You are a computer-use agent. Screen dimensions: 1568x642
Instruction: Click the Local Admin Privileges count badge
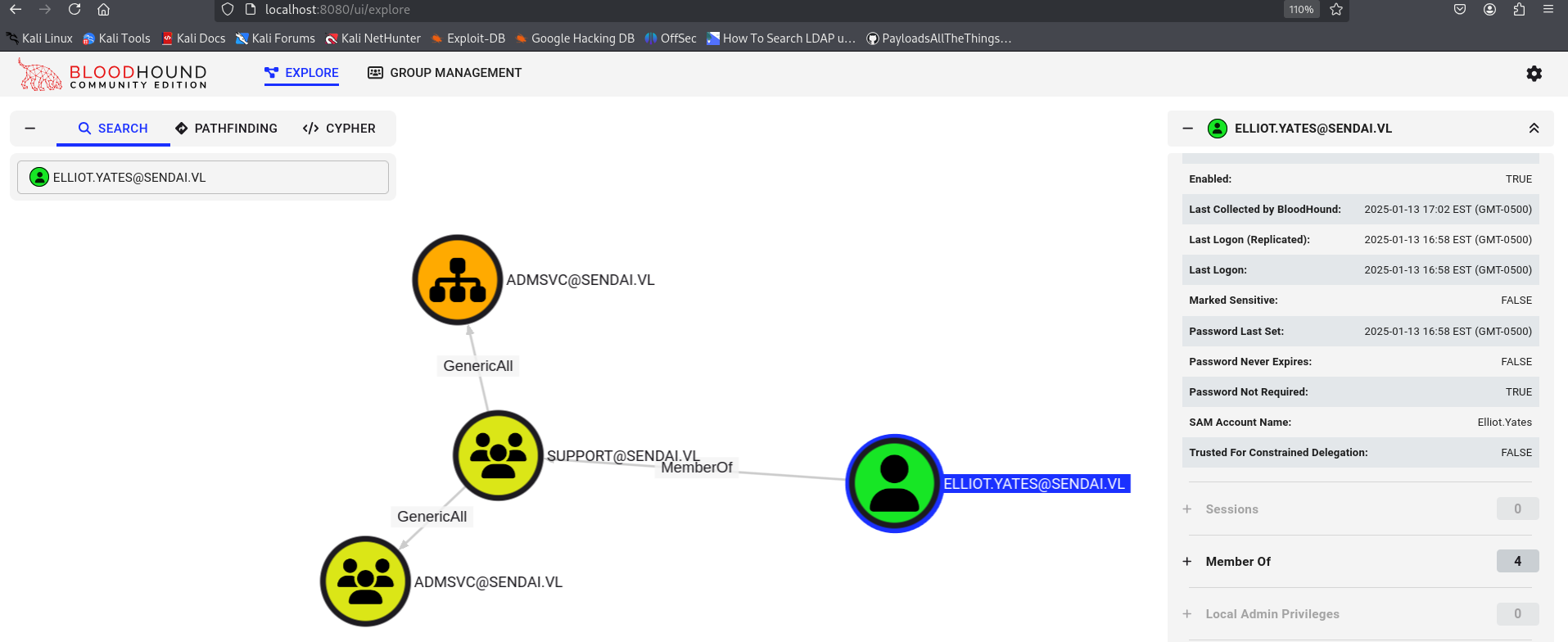1517,613
